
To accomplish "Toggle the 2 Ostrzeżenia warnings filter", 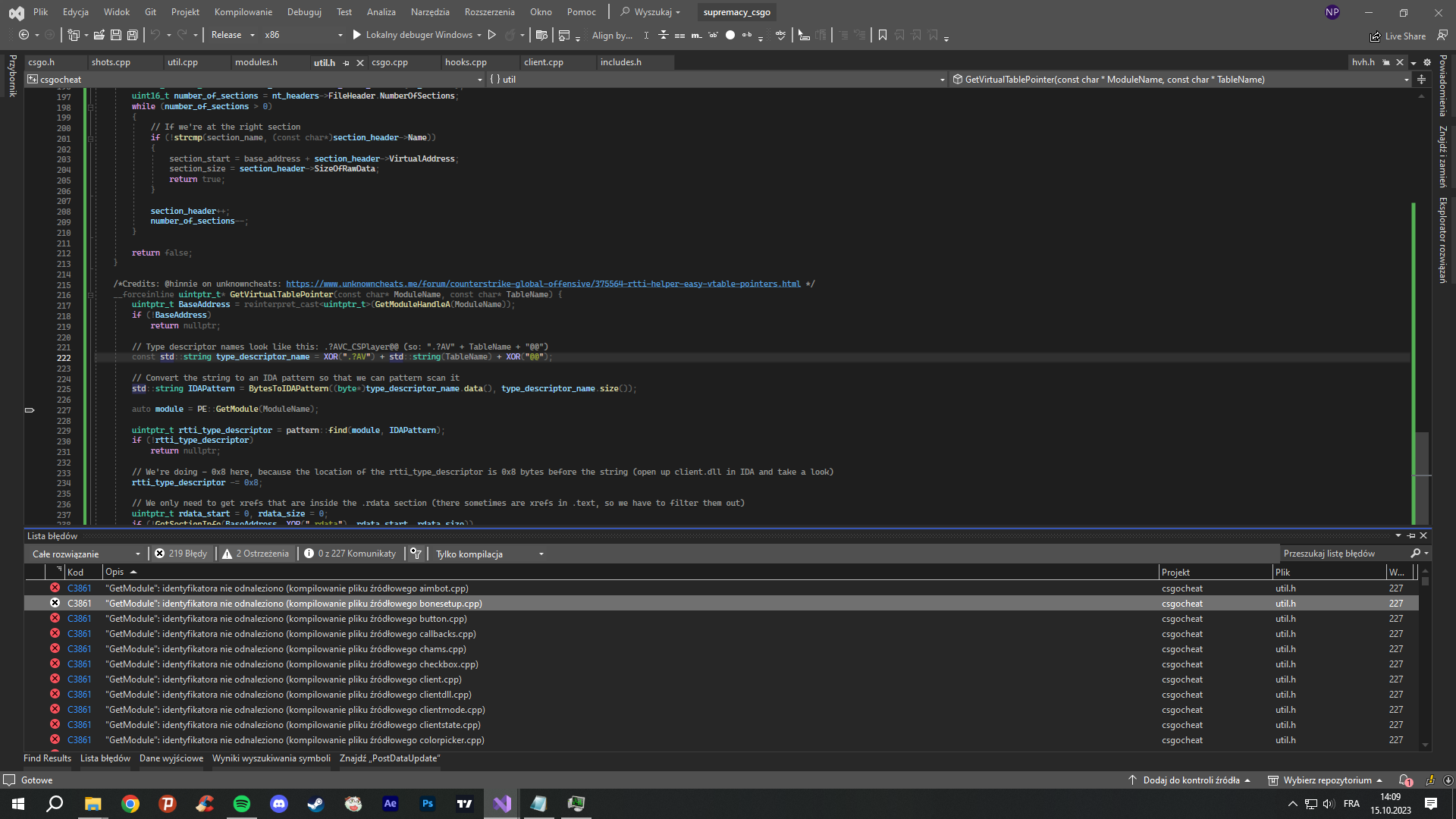I will pos(255,554).
